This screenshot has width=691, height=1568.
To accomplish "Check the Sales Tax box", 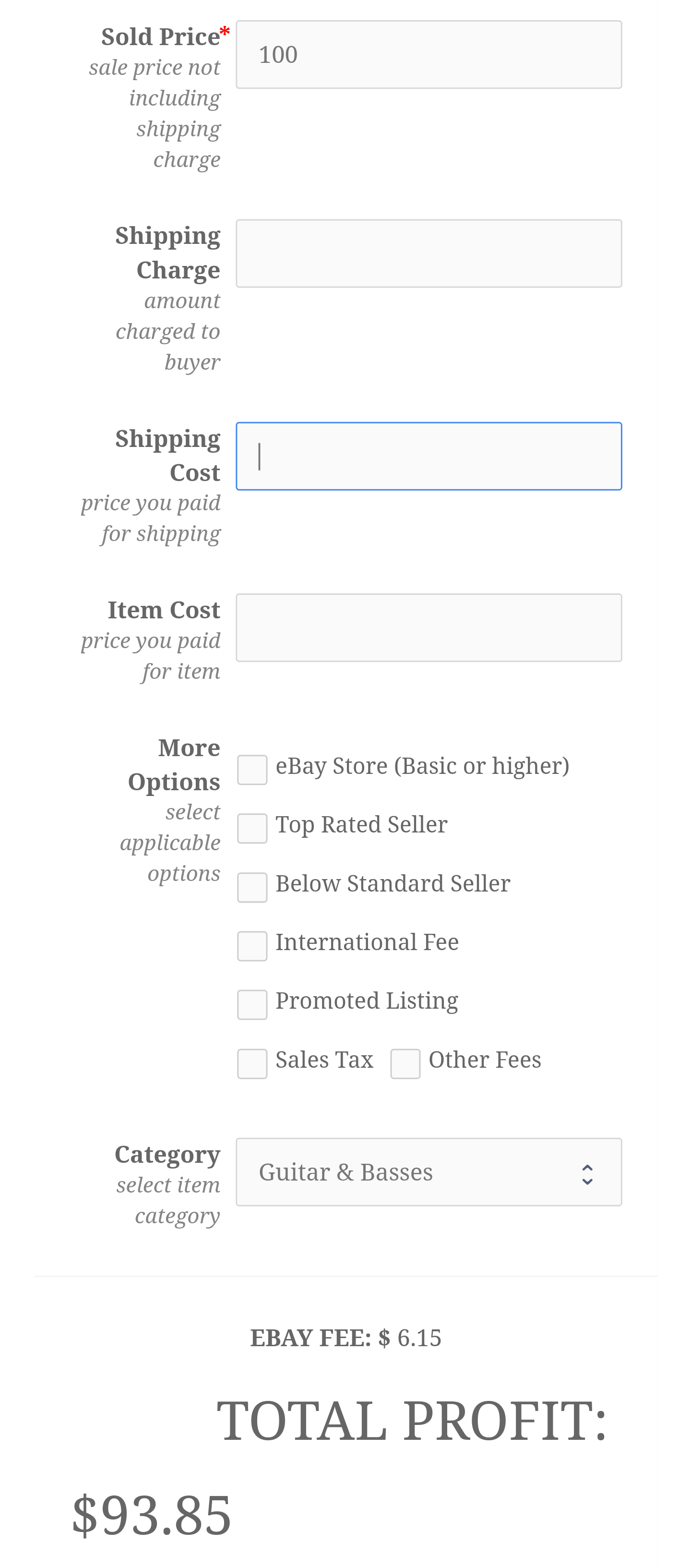I will pyautogui.click(x=252, y=1064).
